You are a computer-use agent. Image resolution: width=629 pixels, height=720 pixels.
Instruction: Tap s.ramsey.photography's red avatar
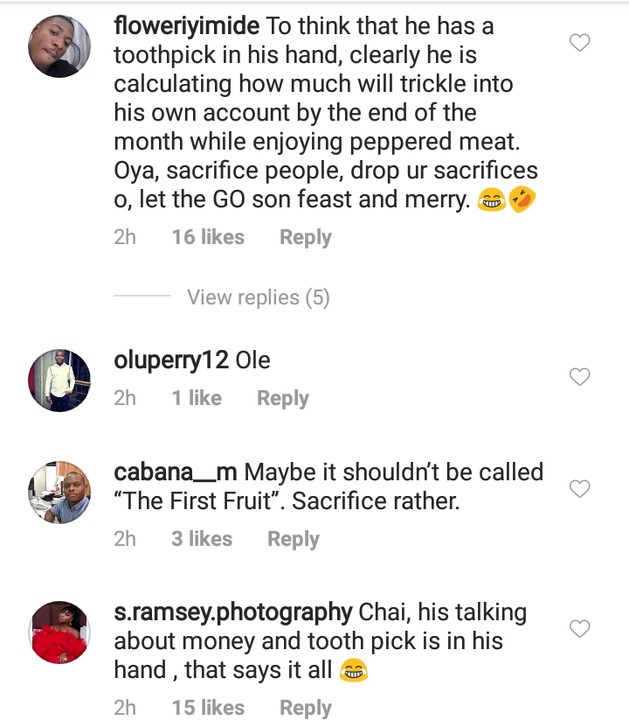(x=57, y=633)
